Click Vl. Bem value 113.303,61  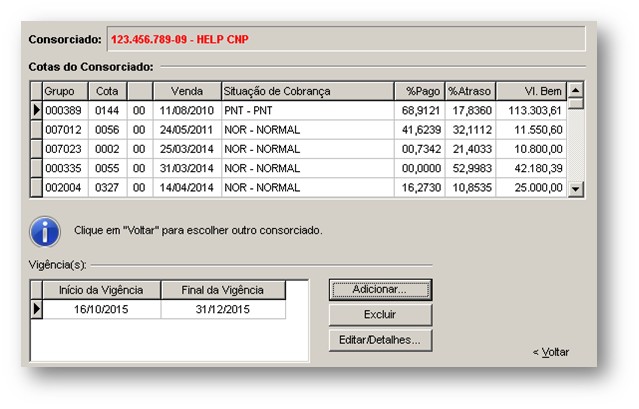[531, 110]
